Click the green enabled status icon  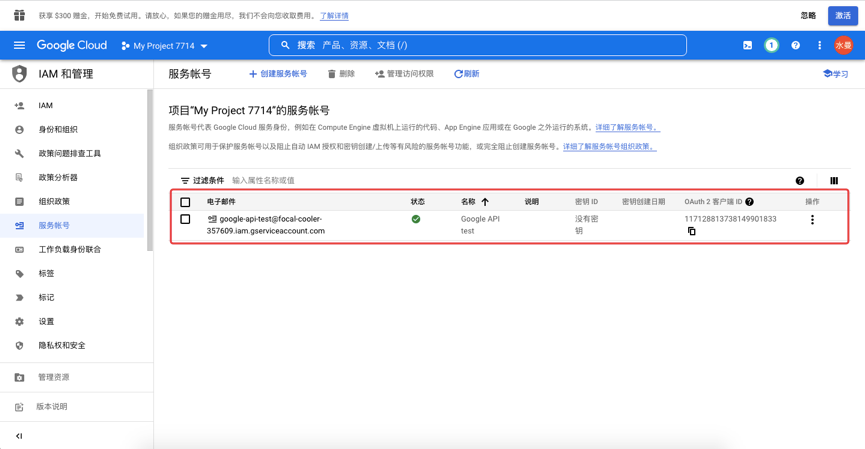pyautogui.click(x=416, y=220)
